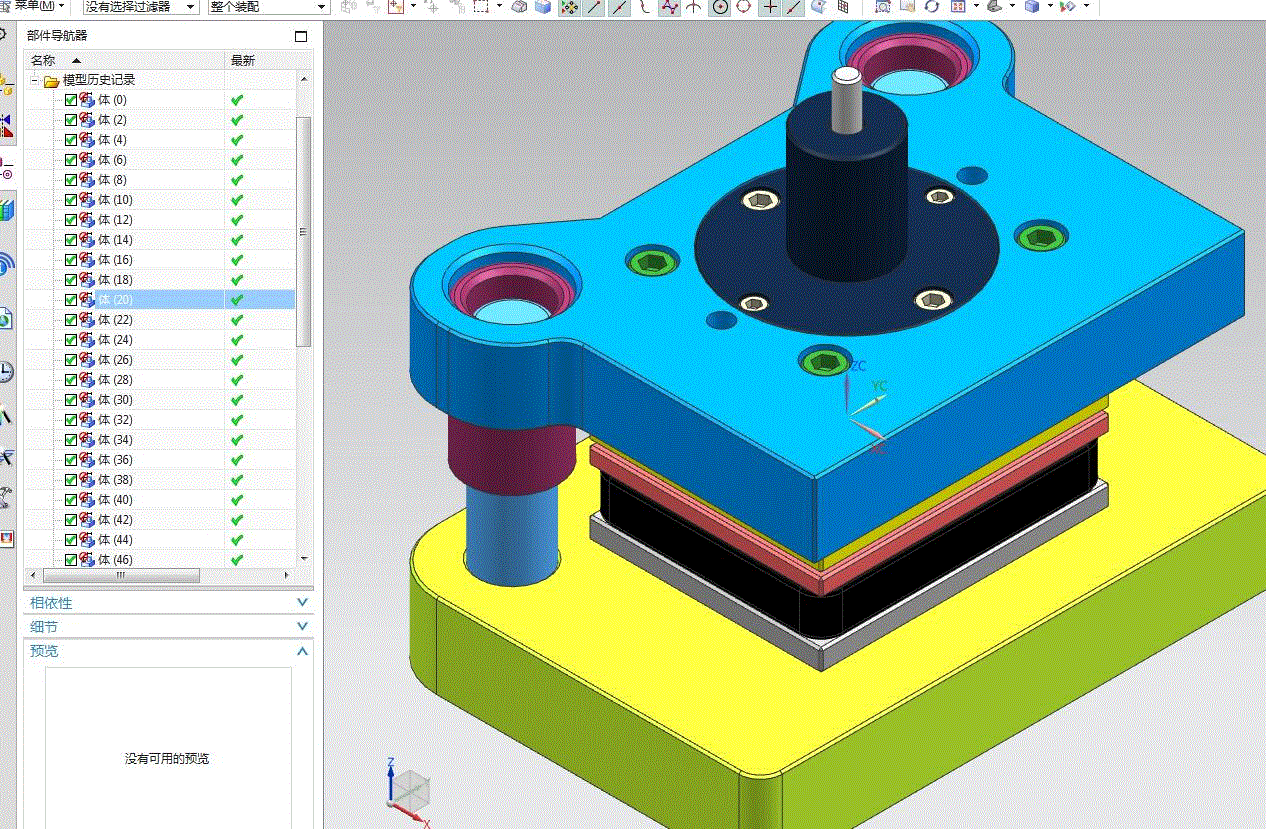
Task: Open the 整个装配 scope dropdown
Action: point(269,7)
